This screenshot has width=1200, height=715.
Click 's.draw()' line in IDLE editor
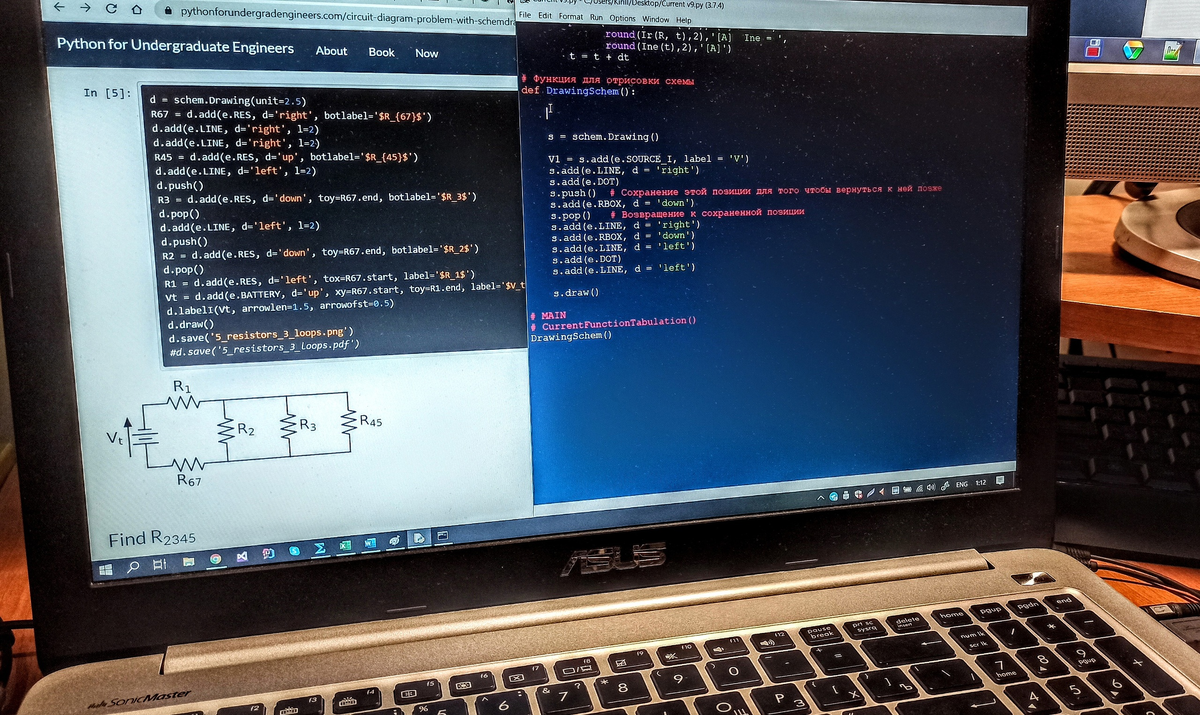coord(575,293)
